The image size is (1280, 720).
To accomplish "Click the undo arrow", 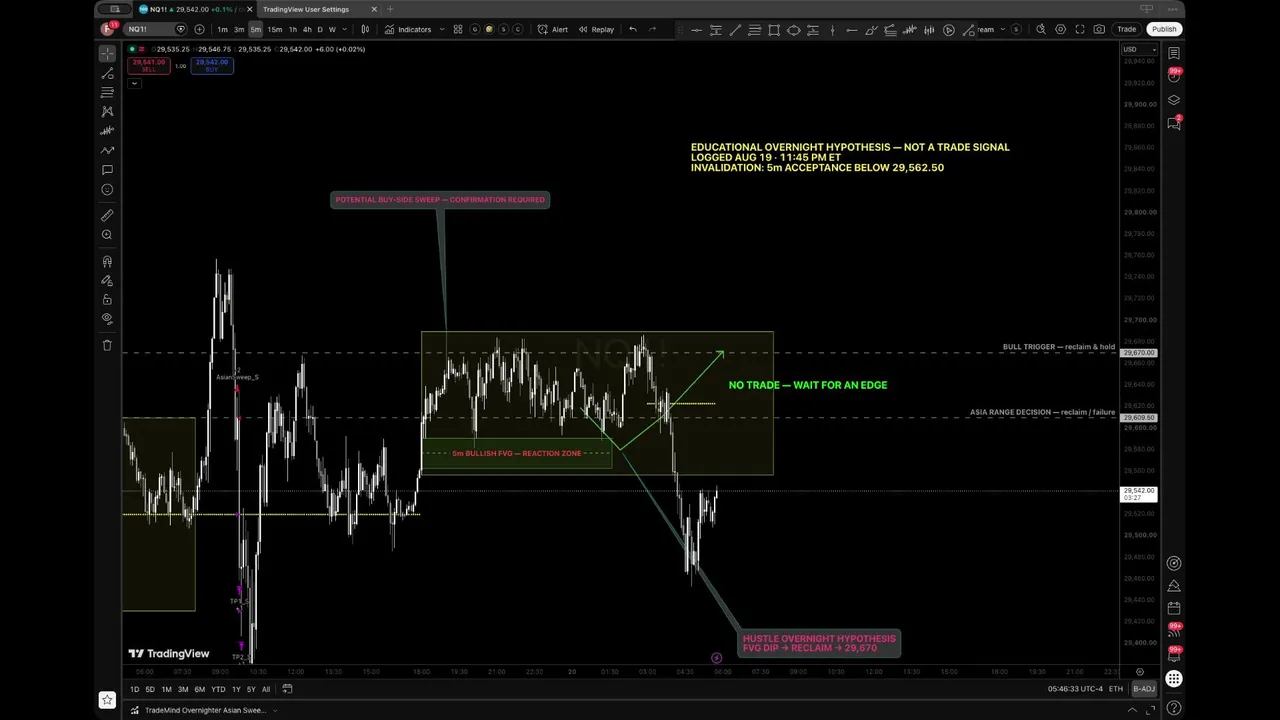I will click(x=632, y=29).
